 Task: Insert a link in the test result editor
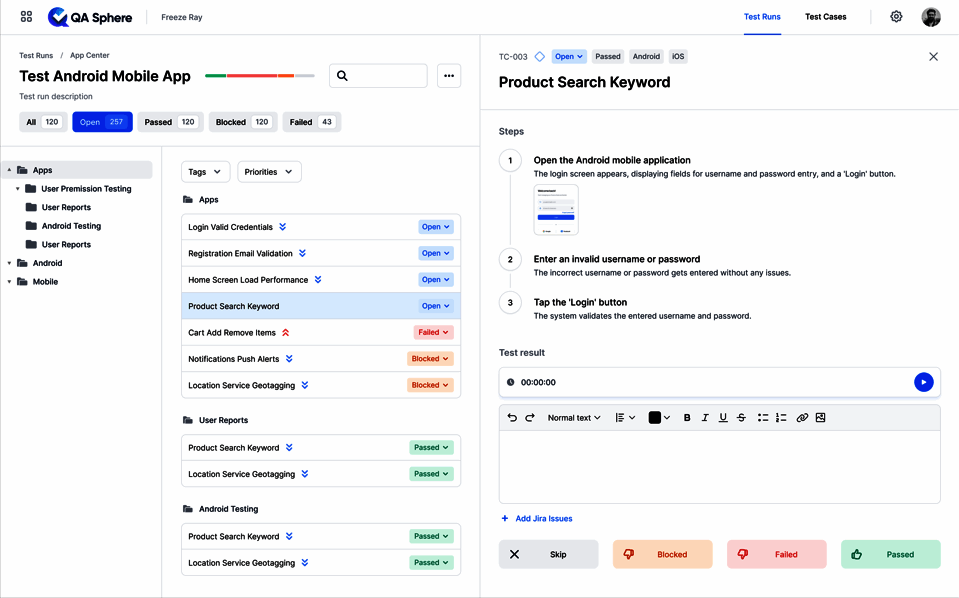pos(802,418)
